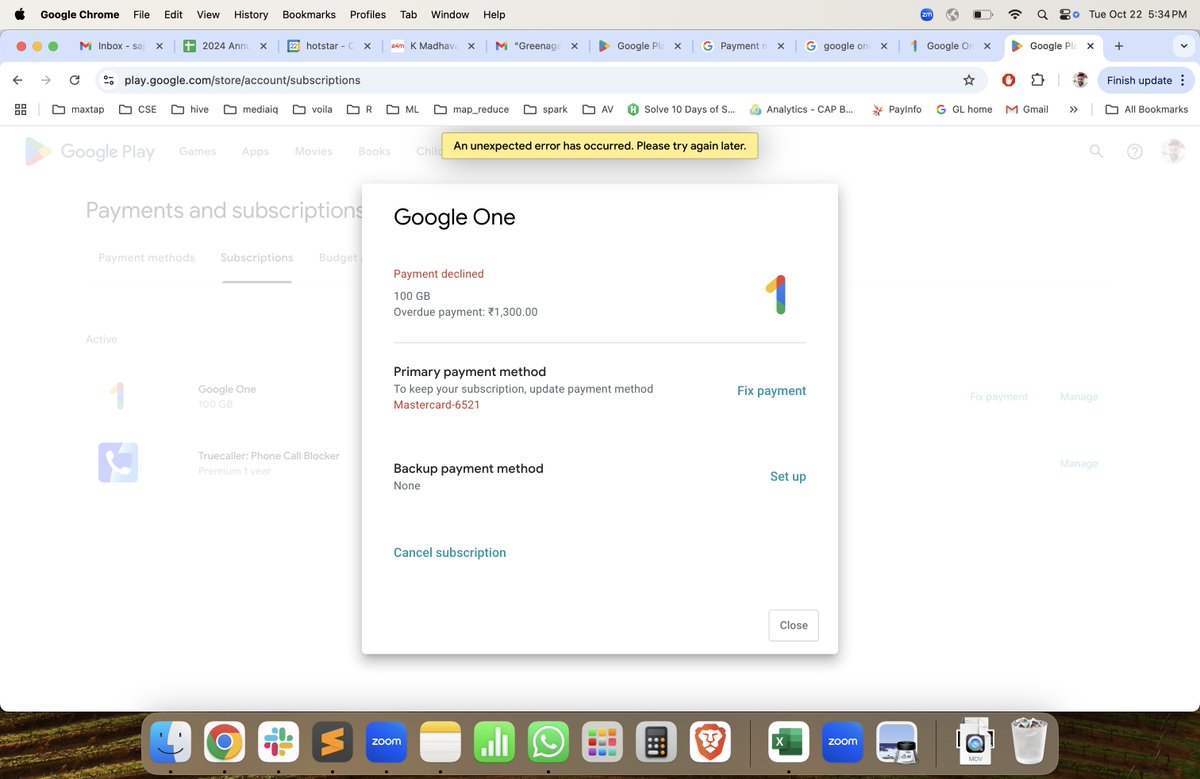Viewport: 1200px width, 779px height.
Task: Bookmark this page with the star
Action: tap(968, 80)
